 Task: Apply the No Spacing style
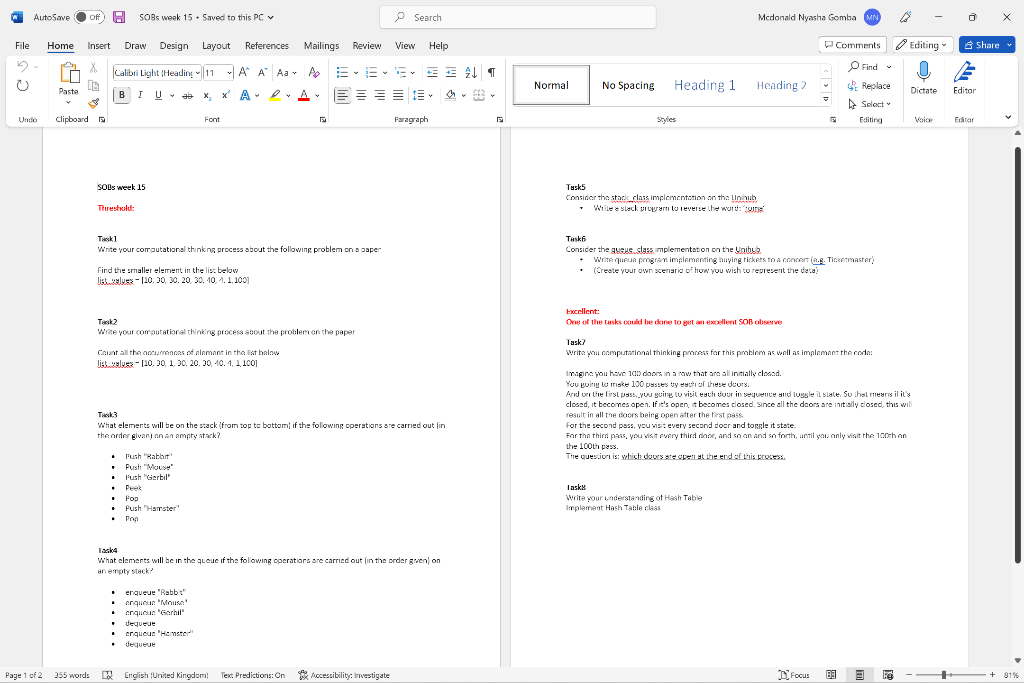coord(628,85)
